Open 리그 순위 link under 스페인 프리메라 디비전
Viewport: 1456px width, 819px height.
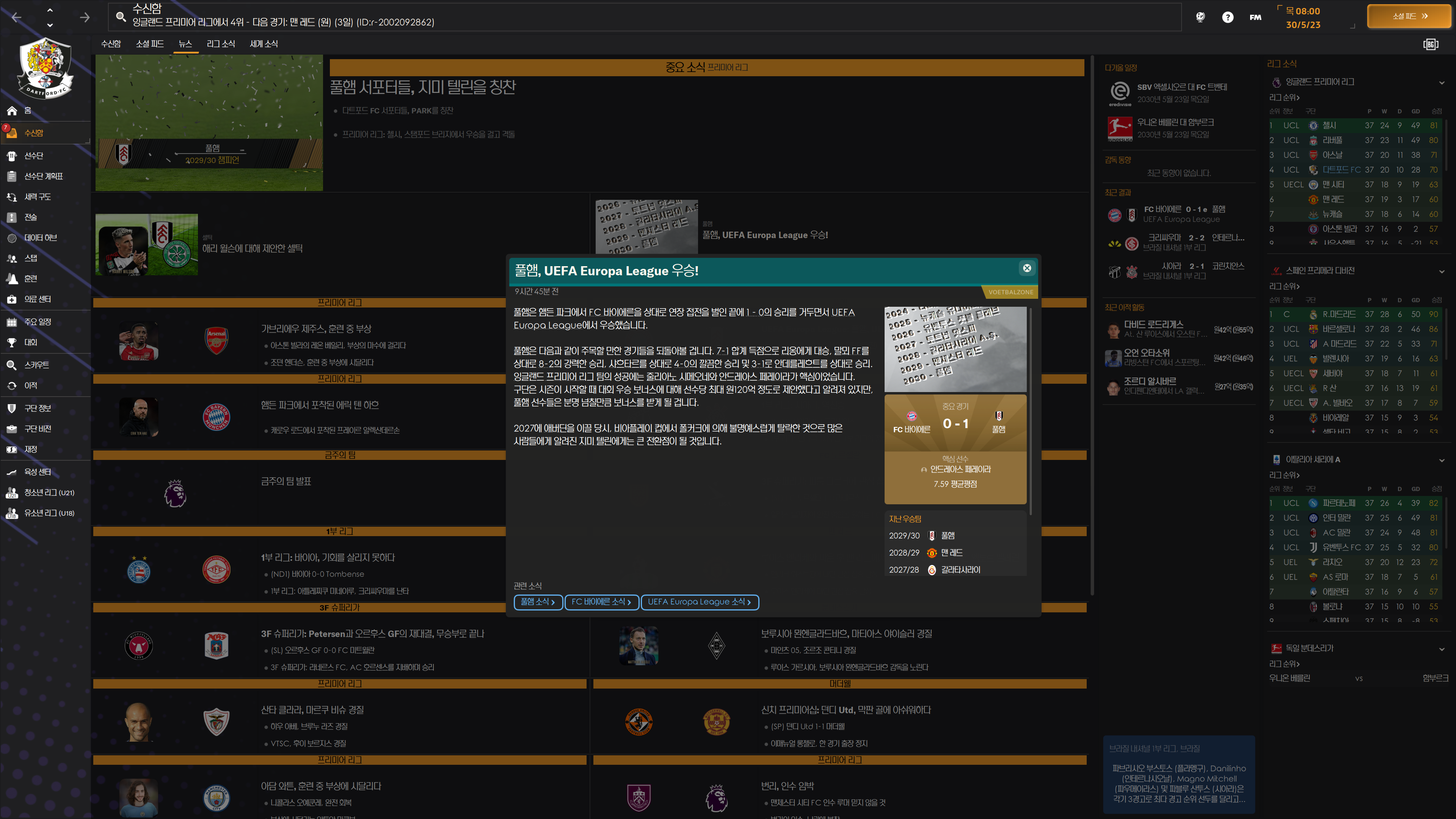[1284, 286]
